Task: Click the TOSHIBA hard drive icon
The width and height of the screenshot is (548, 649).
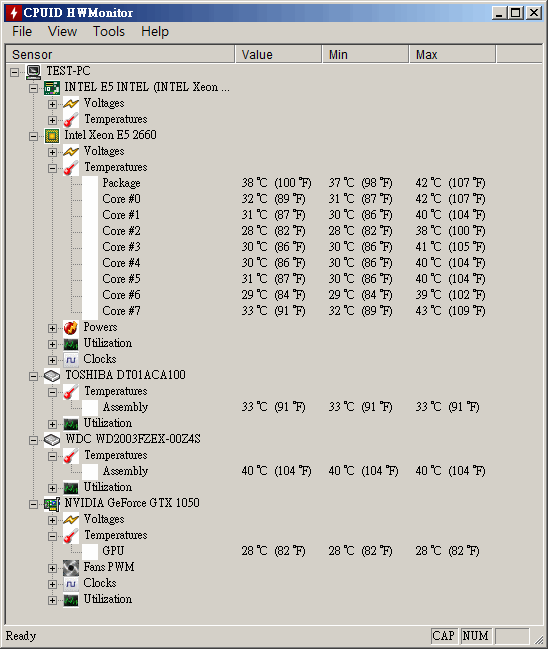Action: (52, 376)
